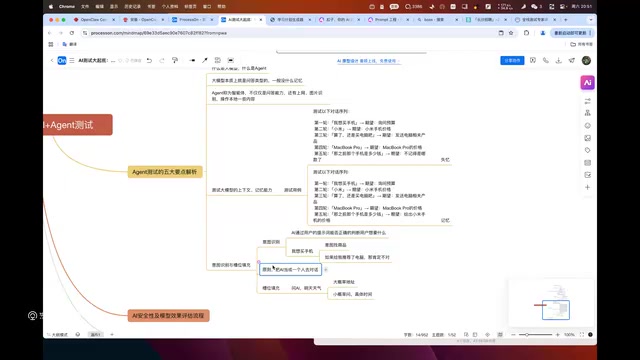Select the red +Agent测试 root node
This screenshot has height=360, width=640.
point(78,125)
